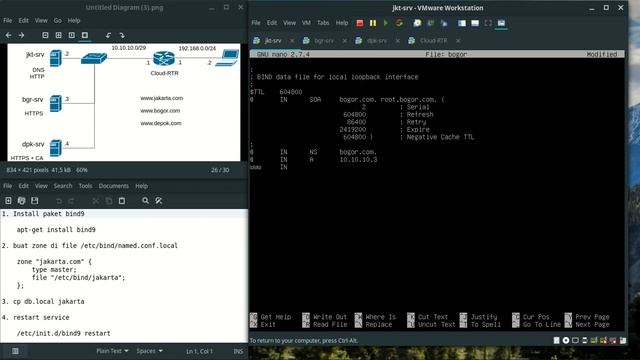Viewport: 640px width, 360px height.
Task: Click Ln 1, Col 1 position indicator
Action: [x=199, y=351]
